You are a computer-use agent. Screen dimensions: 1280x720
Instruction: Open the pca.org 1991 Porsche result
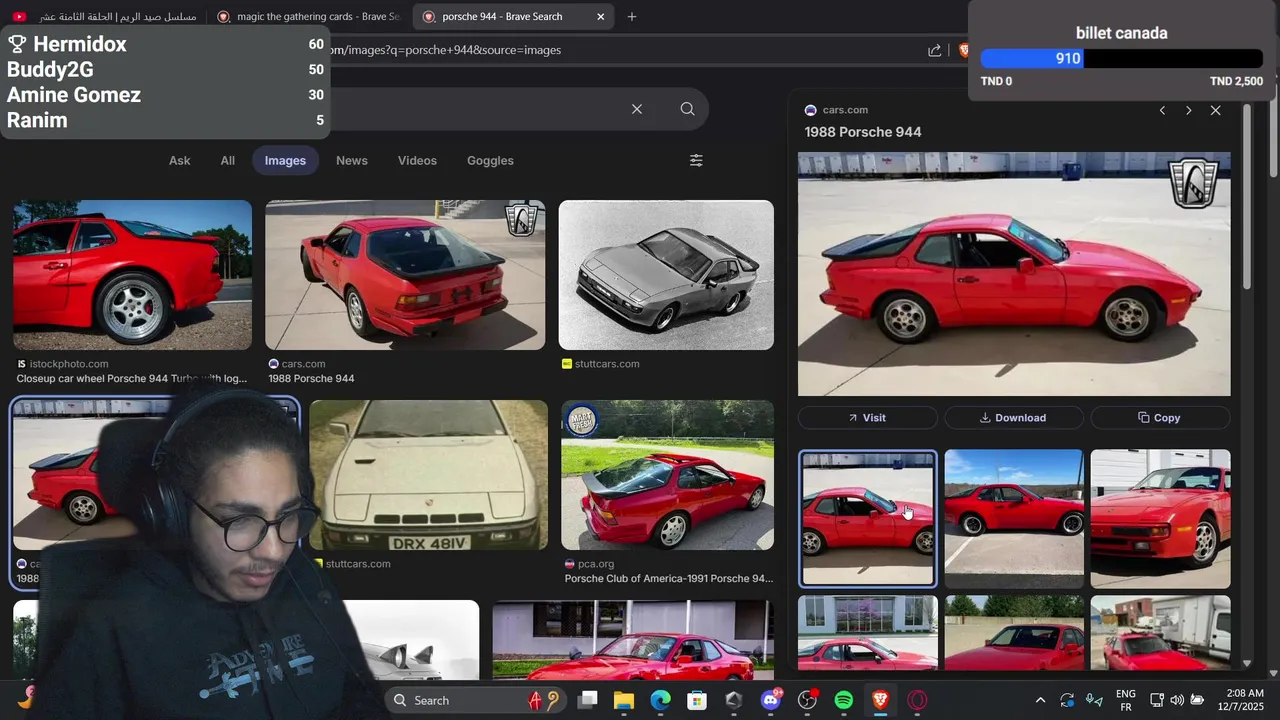point(667,475)
